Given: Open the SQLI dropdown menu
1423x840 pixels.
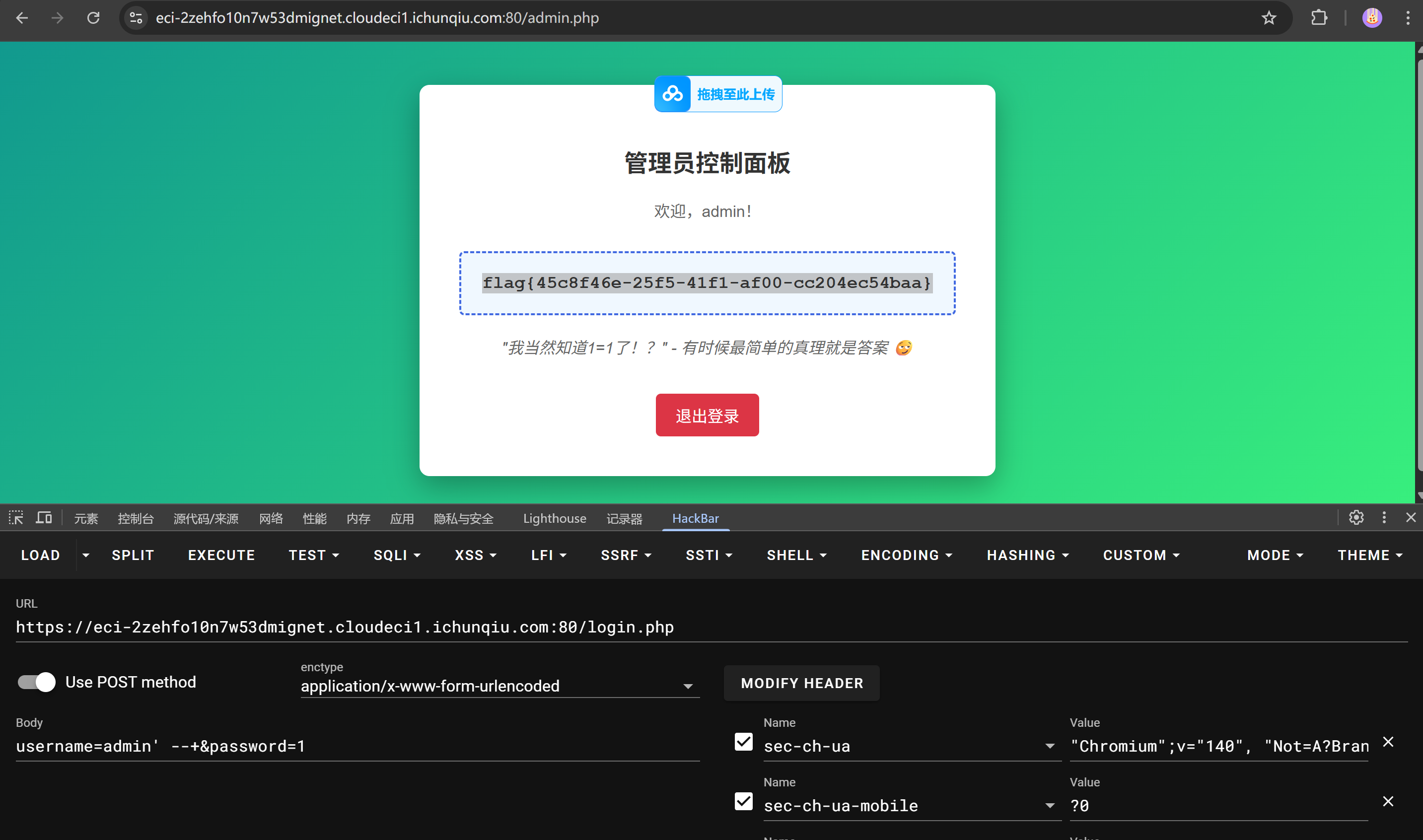Looking at the screenshot, I should pos(396,555).
